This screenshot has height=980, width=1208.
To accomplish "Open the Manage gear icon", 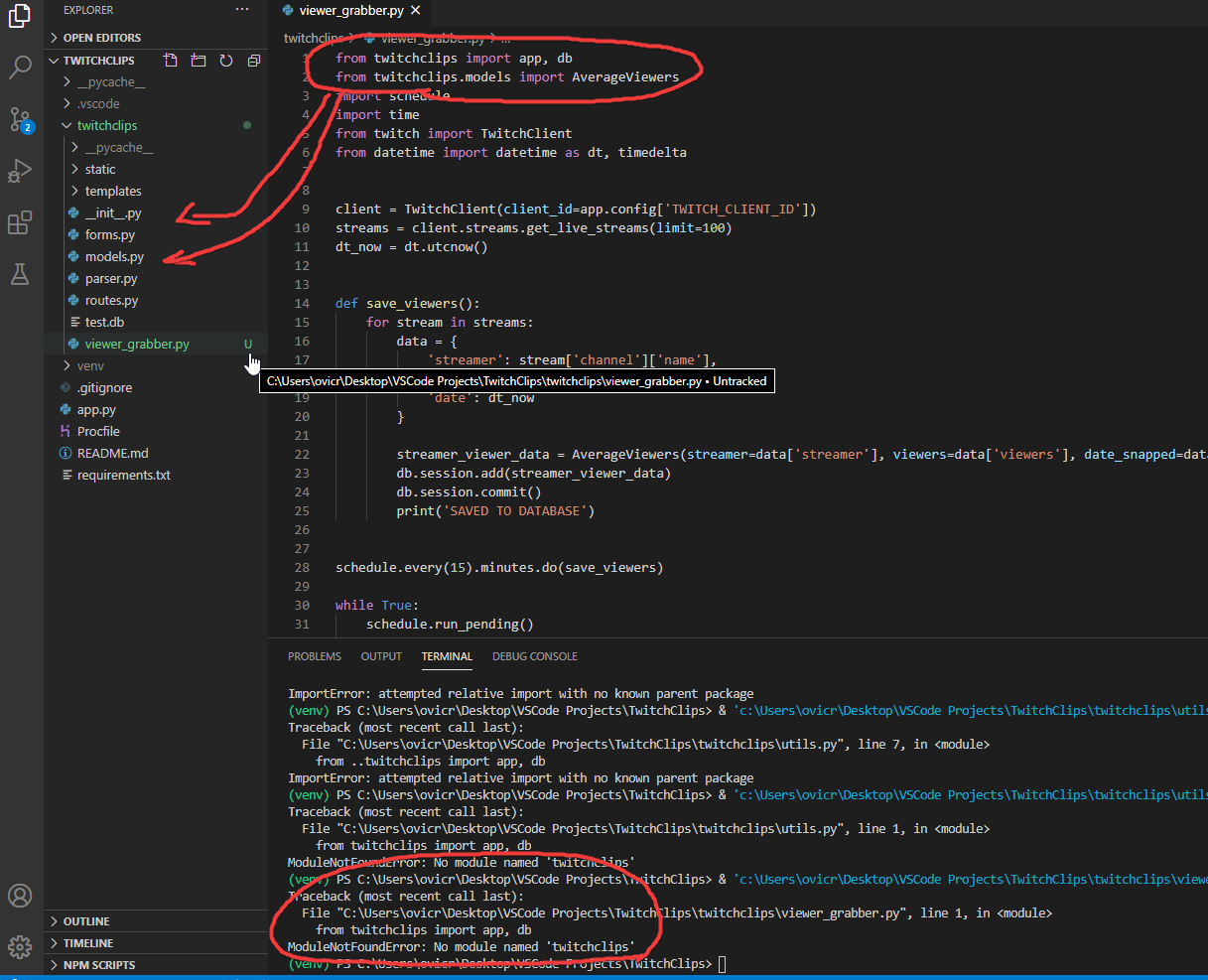I will tap(20, 946).
